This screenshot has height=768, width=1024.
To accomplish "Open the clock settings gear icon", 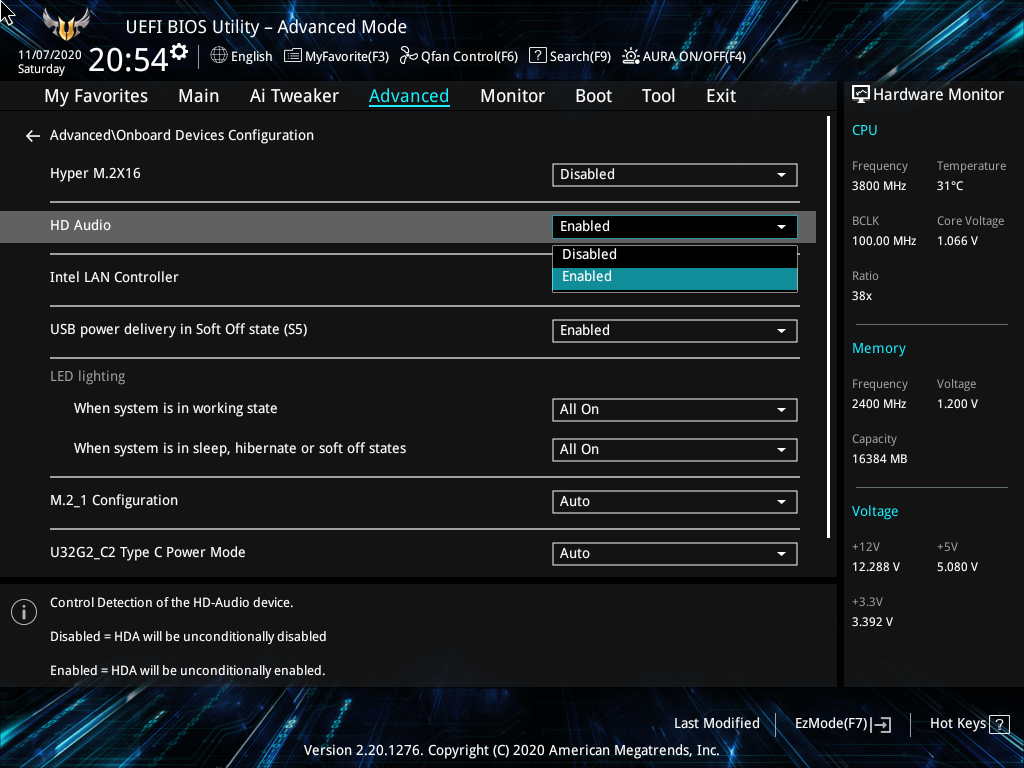I will (179, 52).
